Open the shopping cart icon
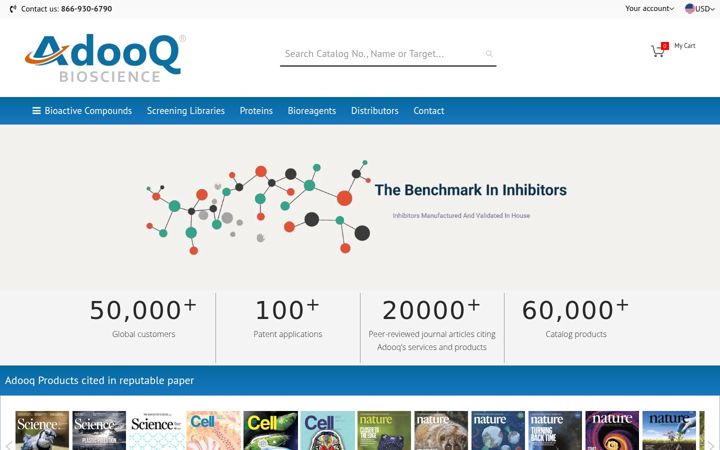This screenshot has width=720, height=450. (658, 51)
